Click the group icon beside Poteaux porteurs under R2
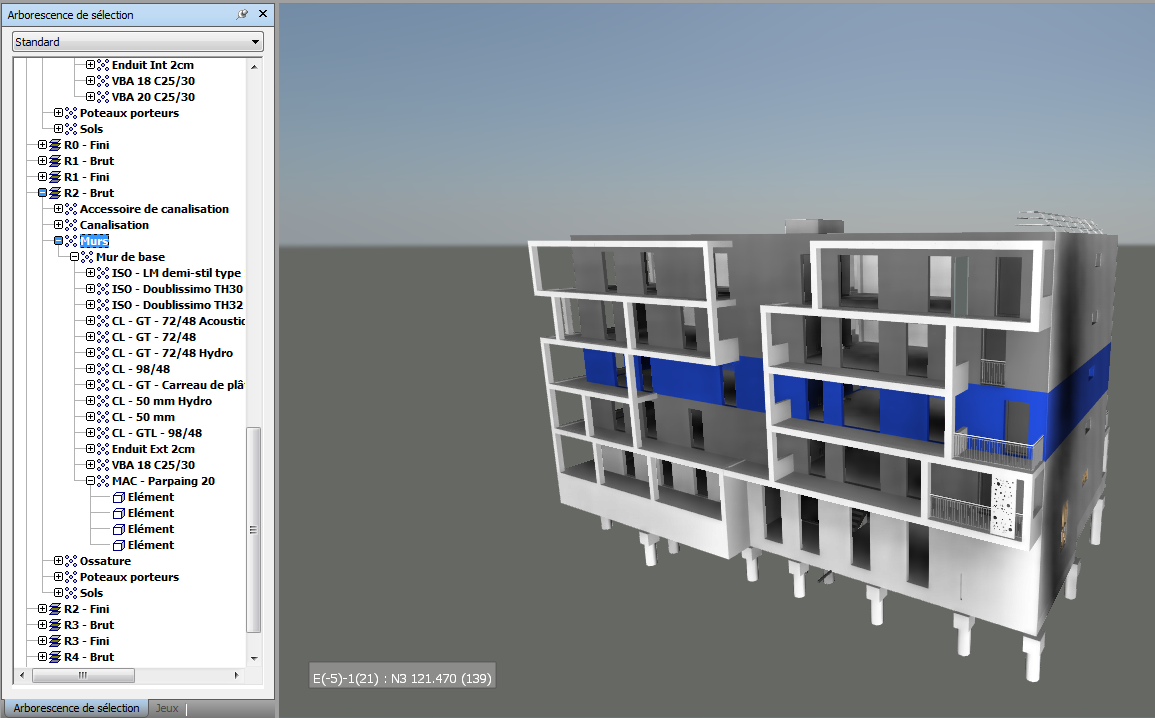1155x718 pixels. pos(71,577)
